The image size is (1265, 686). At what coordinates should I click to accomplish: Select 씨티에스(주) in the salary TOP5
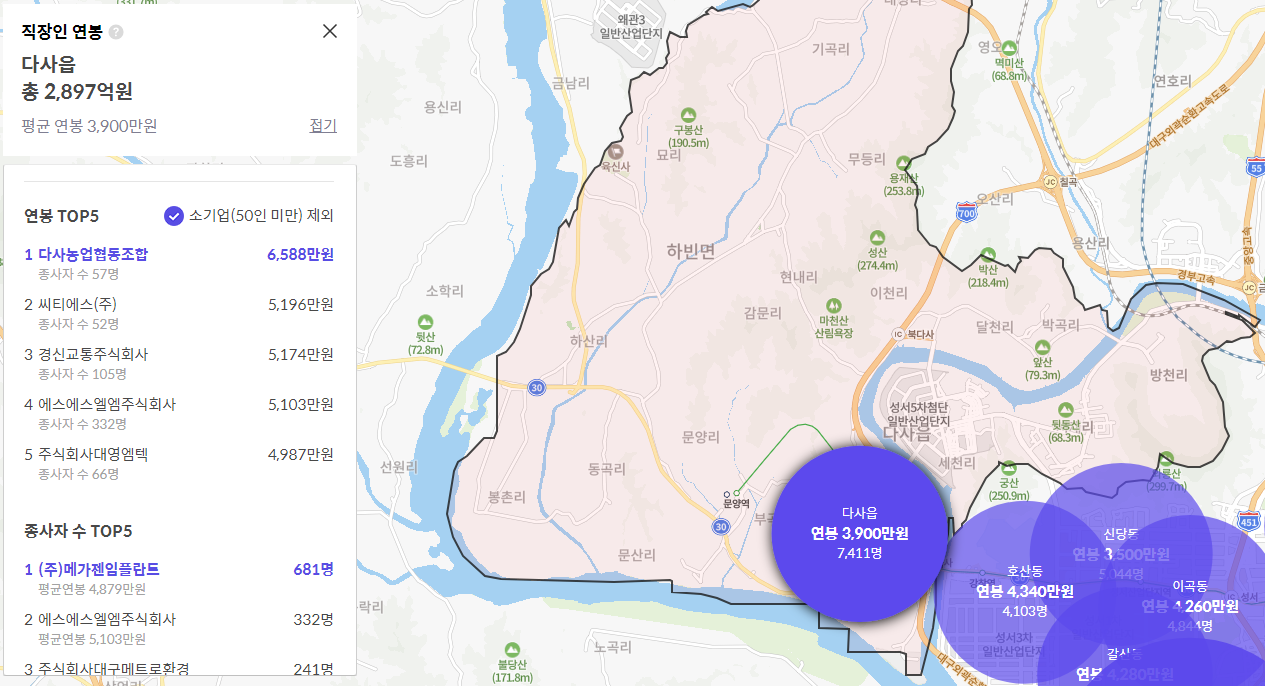(x=179, y=313)
